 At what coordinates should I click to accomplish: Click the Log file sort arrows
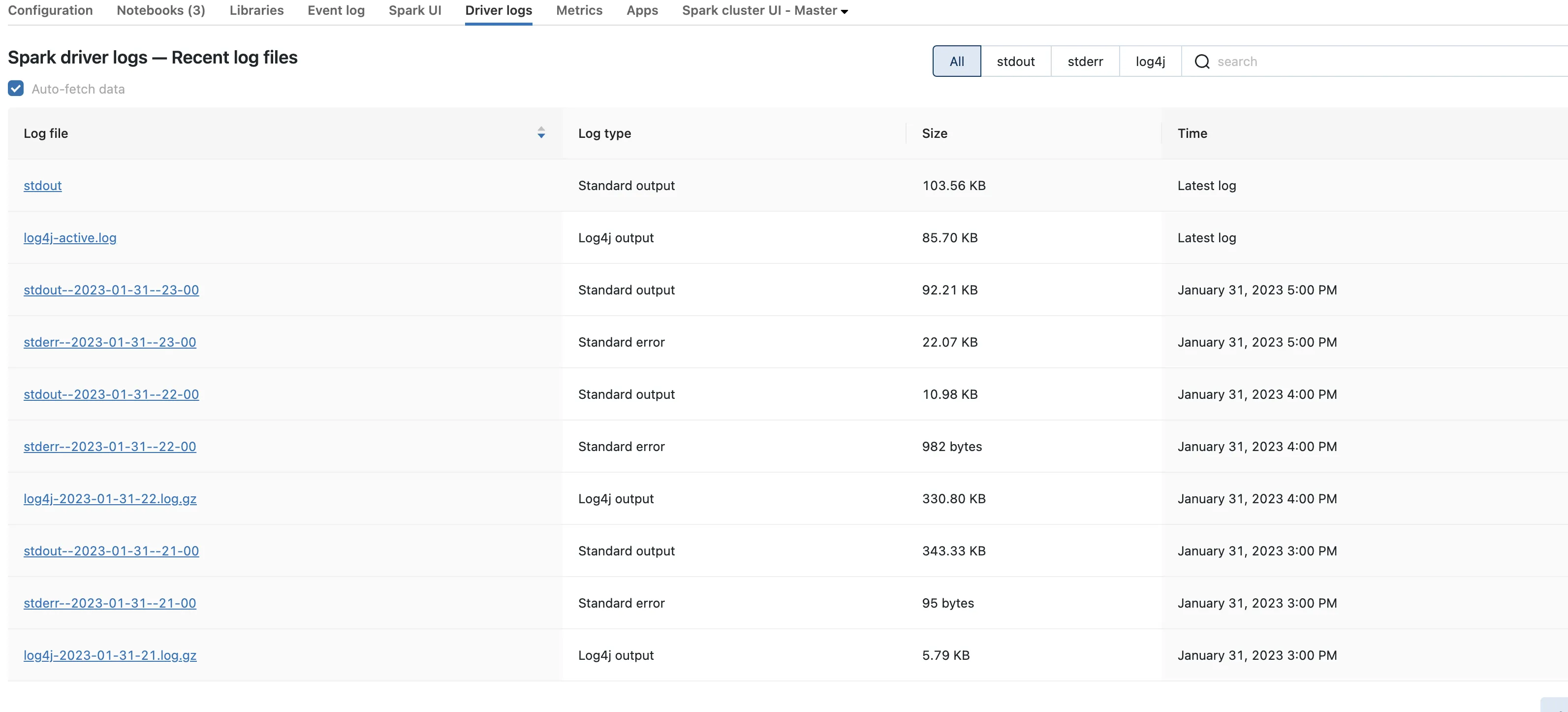click(x=540, y=133)
